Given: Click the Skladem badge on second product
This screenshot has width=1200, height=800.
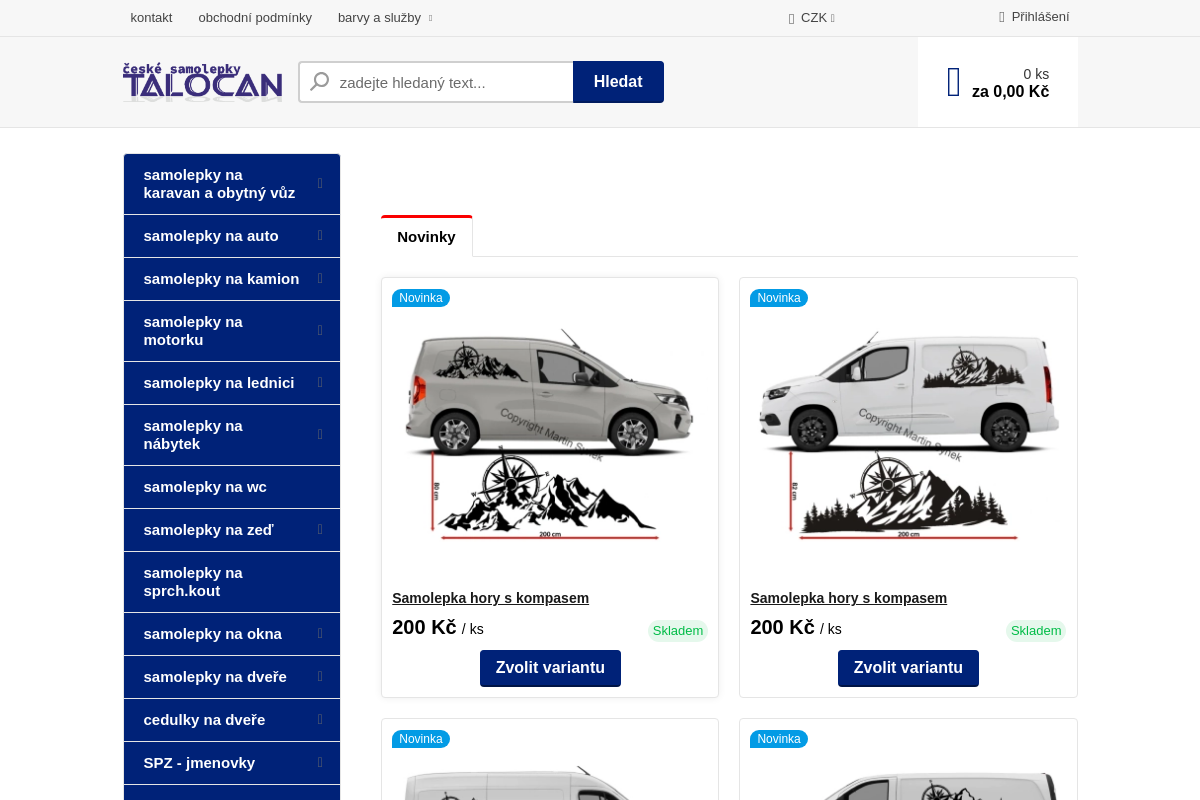Looking at the screenshot, I should [x=1035, y=631].
